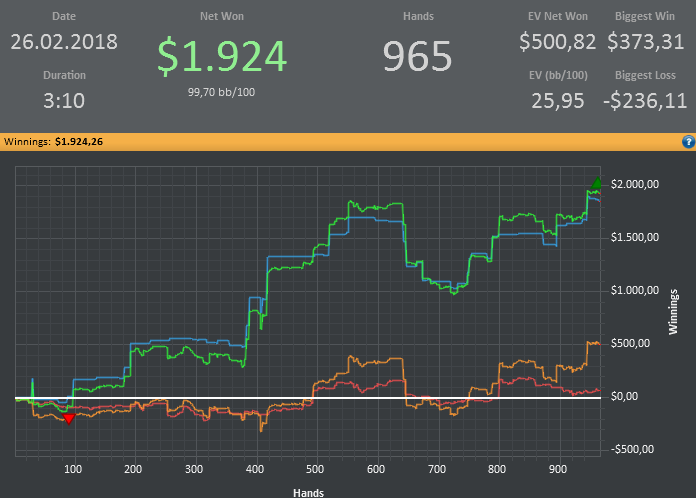696x498 pixels.
Task: Click the Biggest Loss header label
Action: click(645, 75)
